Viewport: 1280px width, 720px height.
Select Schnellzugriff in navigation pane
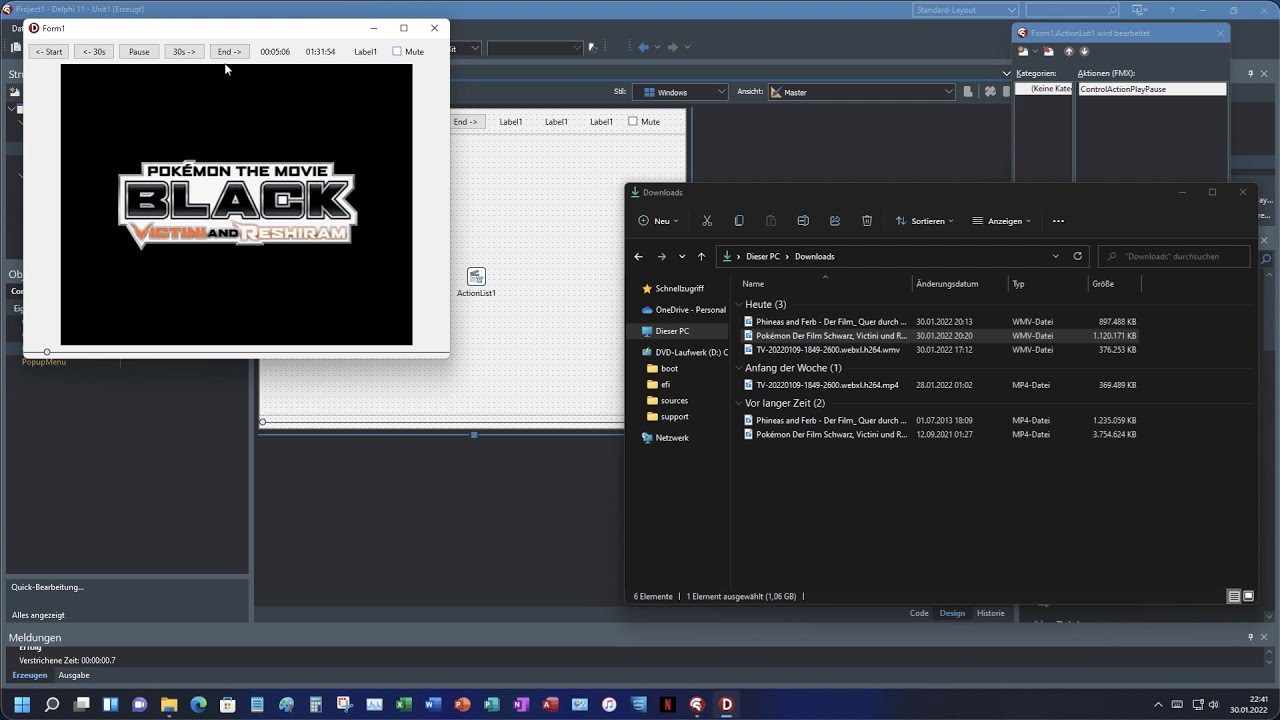coord(679,288)
